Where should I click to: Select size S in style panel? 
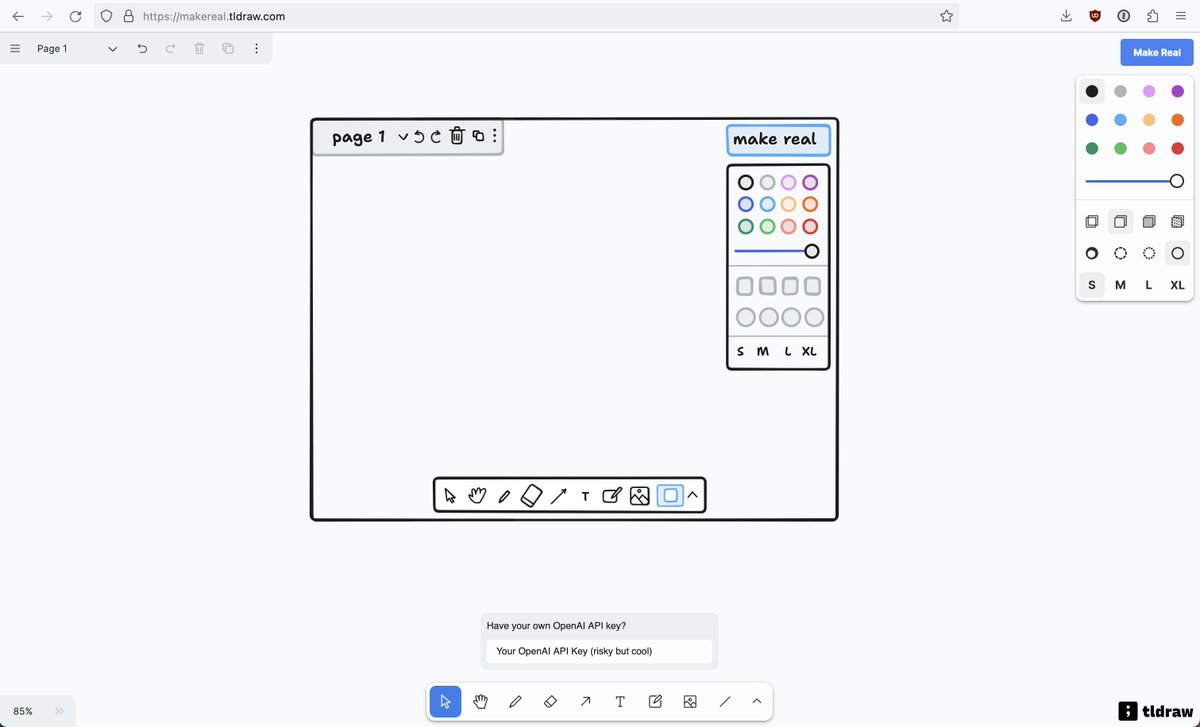(x=1092, y=285)
